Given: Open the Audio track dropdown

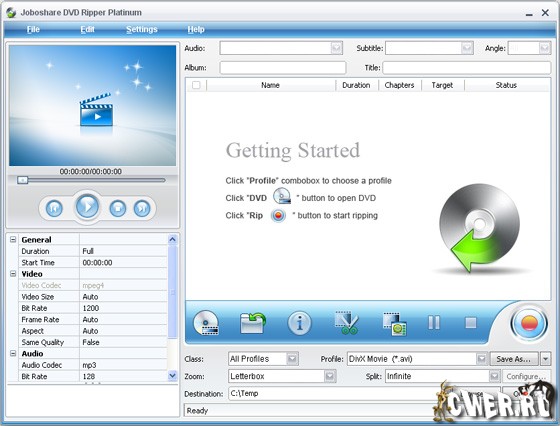Looking at the screenshot, I should tap(336, 48).
